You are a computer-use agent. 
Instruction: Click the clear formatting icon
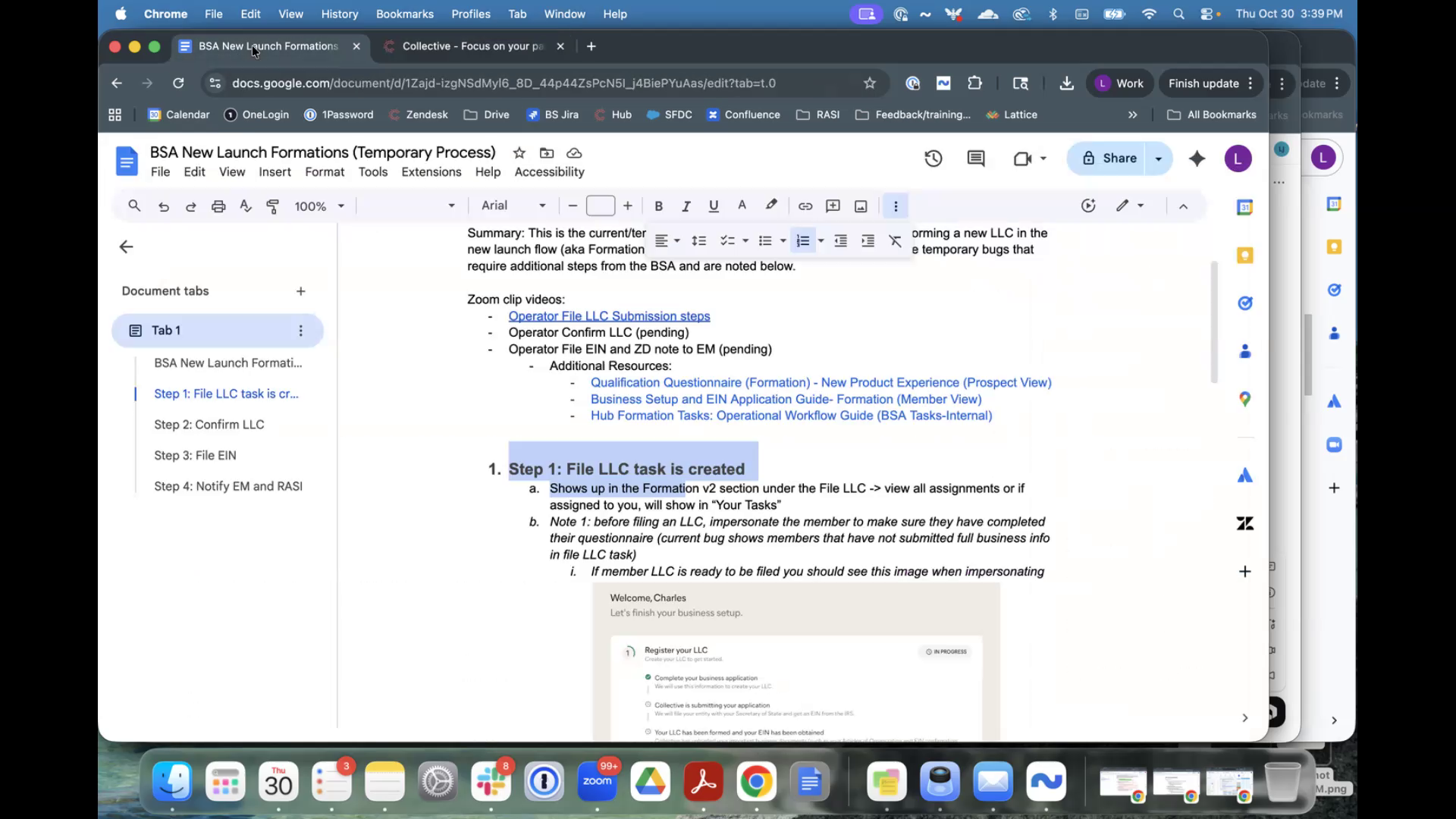click(895, 241)
